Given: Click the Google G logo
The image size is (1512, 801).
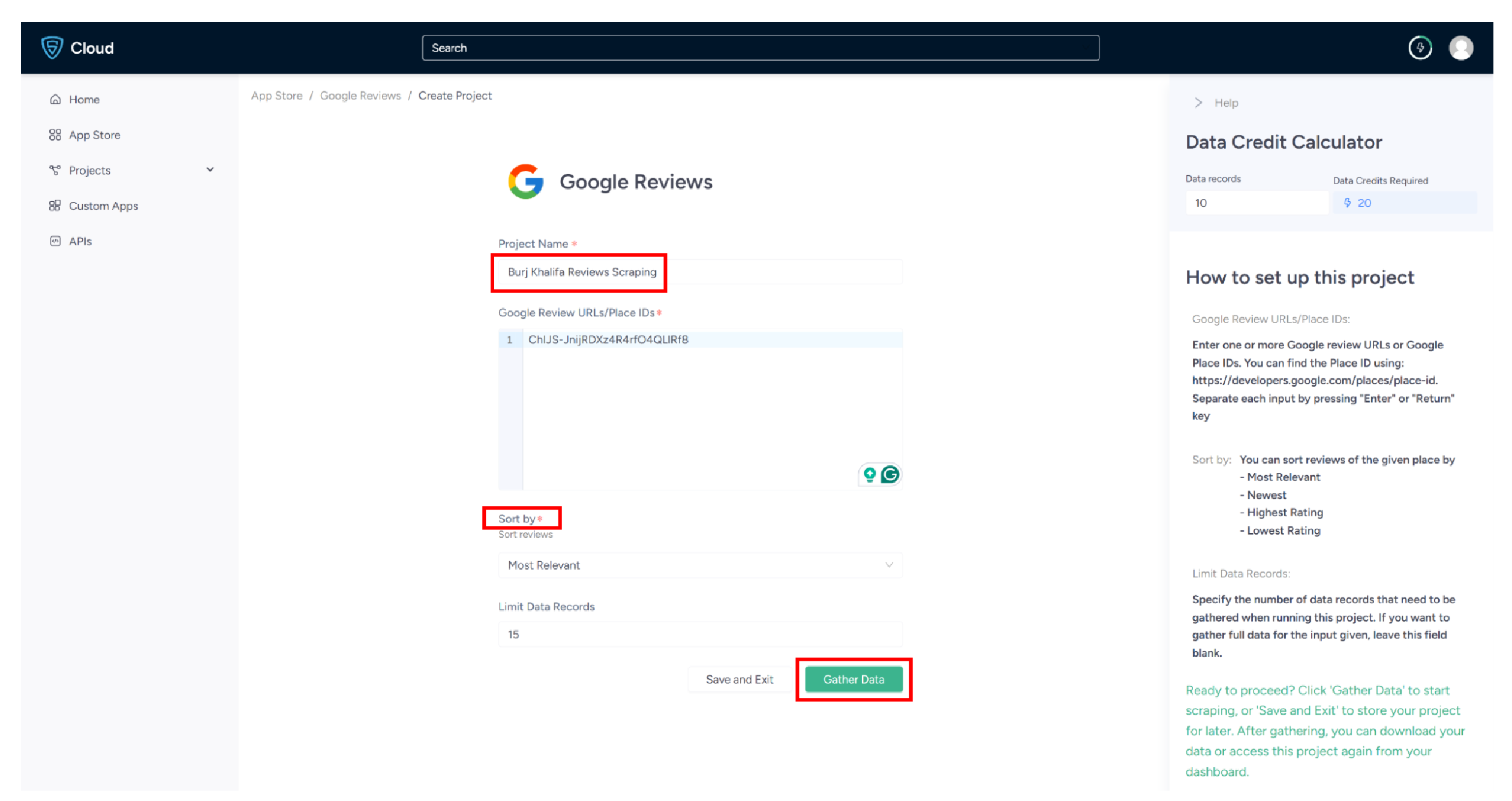Looking at the screenshot, I should tap(526, 182).
